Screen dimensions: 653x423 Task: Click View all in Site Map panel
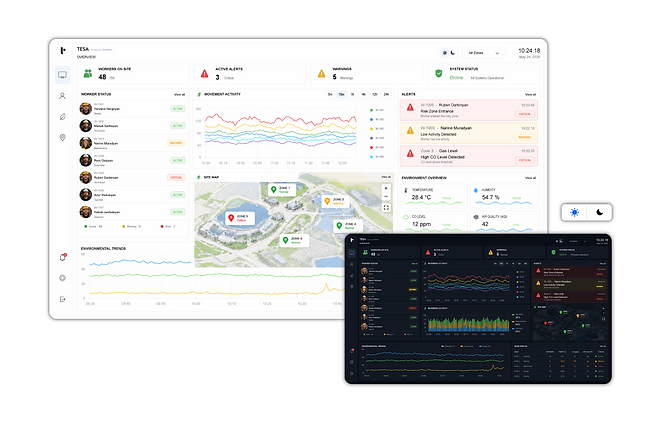[x=386, y=177]
